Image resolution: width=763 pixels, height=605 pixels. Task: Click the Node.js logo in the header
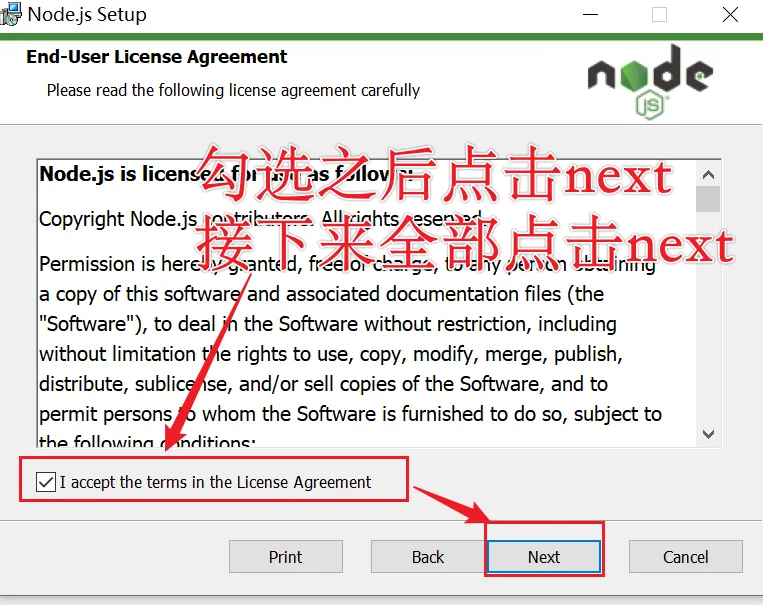(x=651, y=82)
